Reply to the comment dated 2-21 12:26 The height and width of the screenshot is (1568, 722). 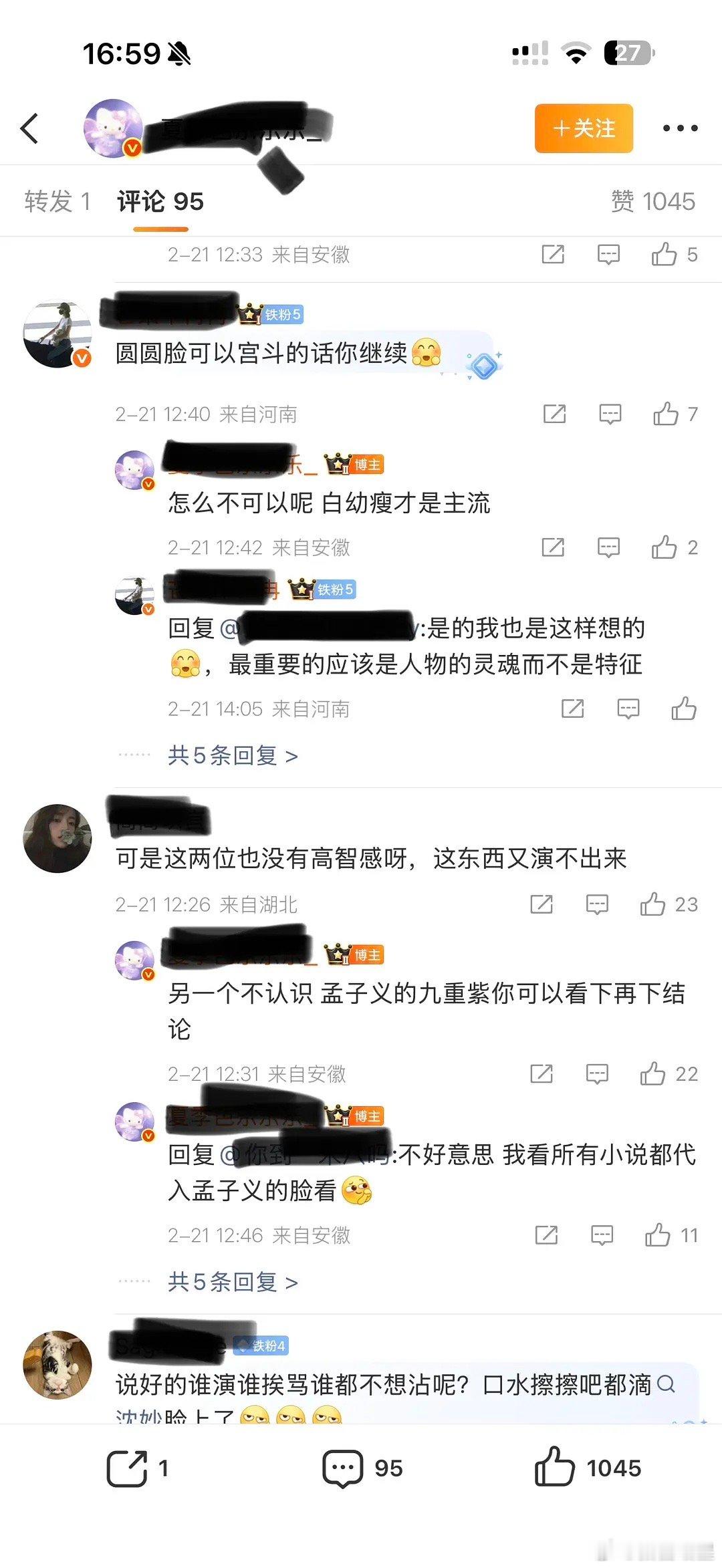[597, 905]
